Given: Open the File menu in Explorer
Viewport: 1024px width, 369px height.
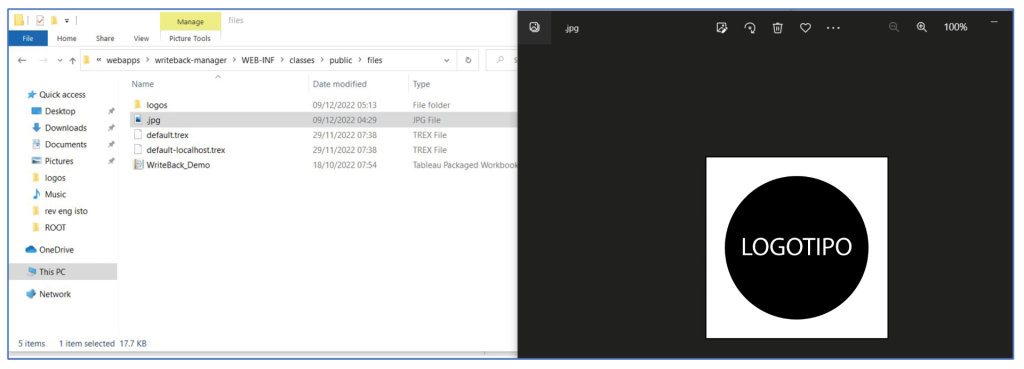Looking at the screenshot, I should pos(28,39).
